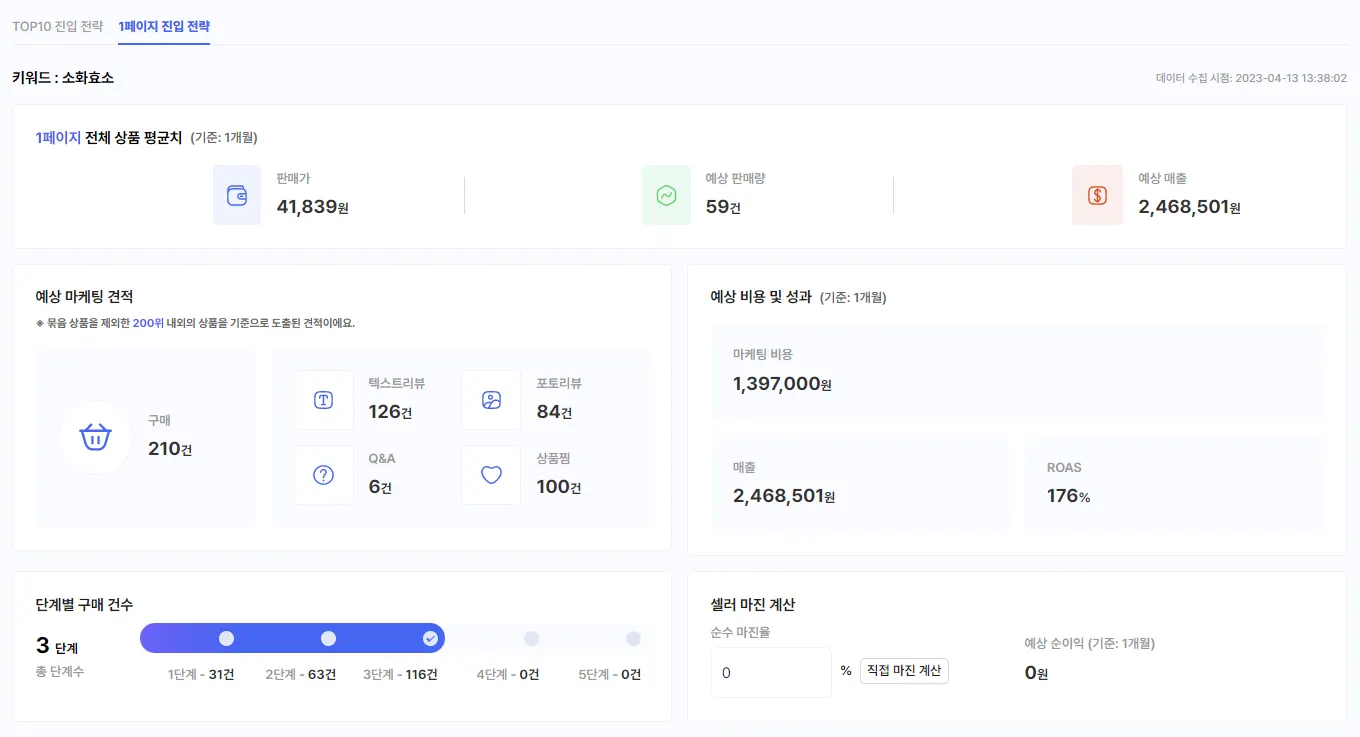Select step 4 dot on the slider

pyautogui.click(x=531, y=638)
